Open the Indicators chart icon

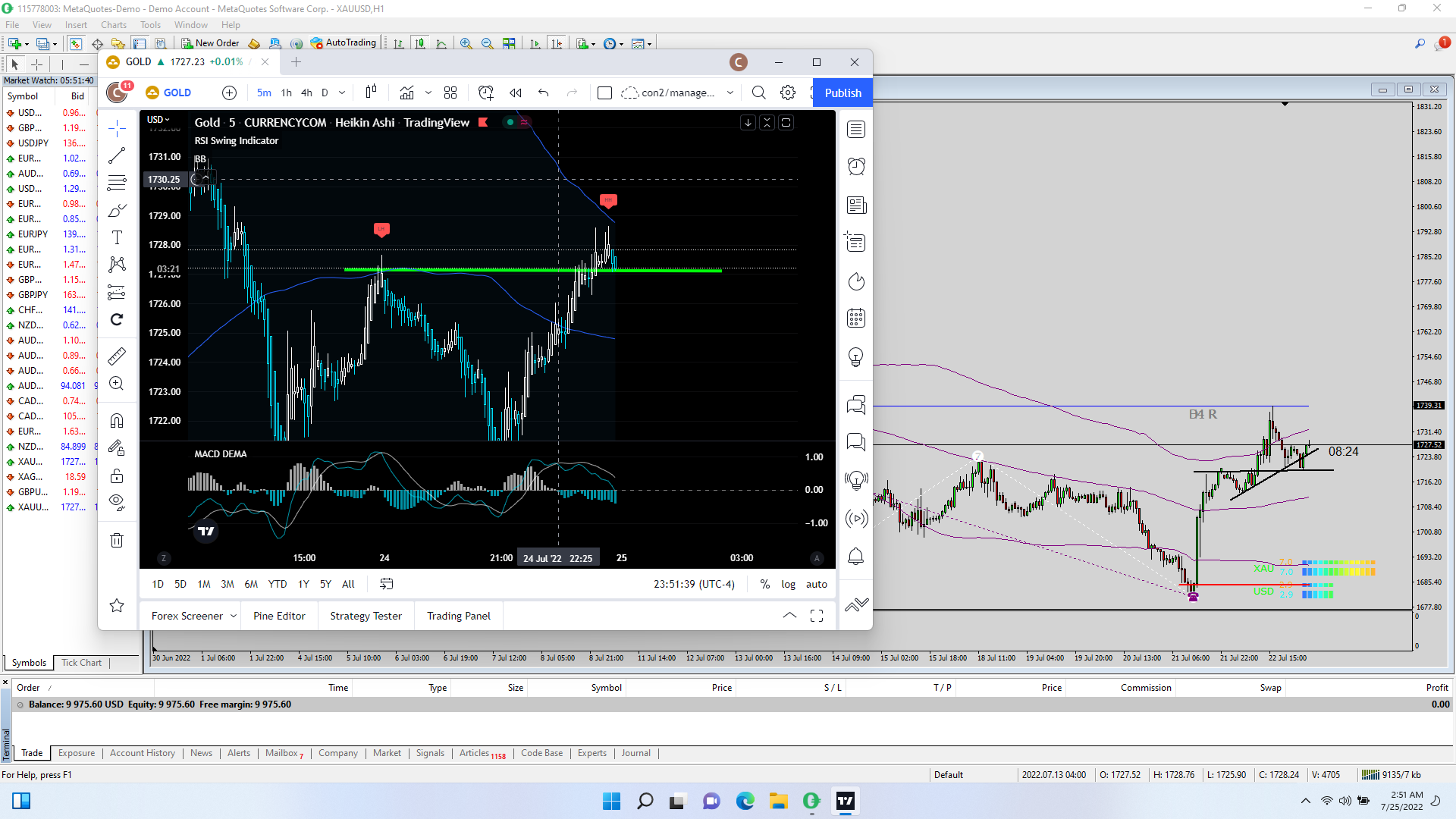(x=407, y=93)
